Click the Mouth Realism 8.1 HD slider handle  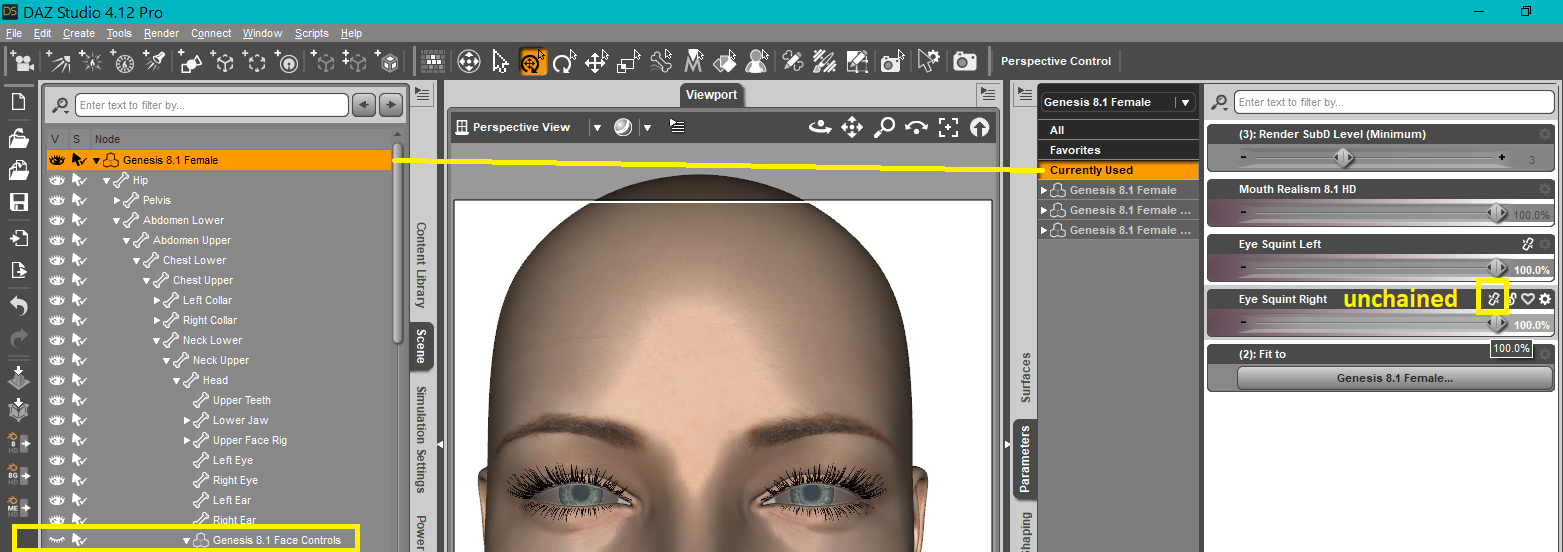1496,212
